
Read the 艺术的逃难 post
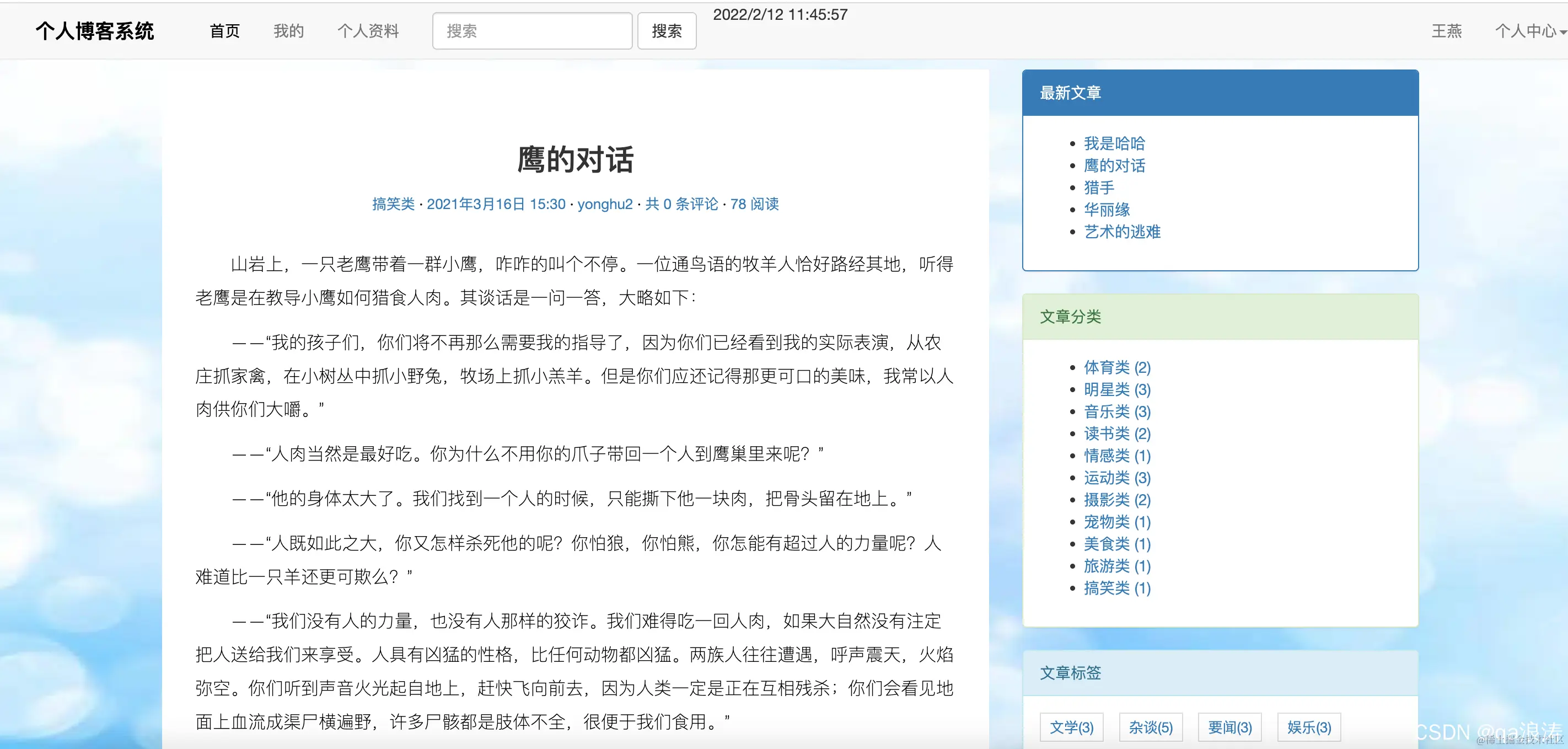coord(1121,232)
